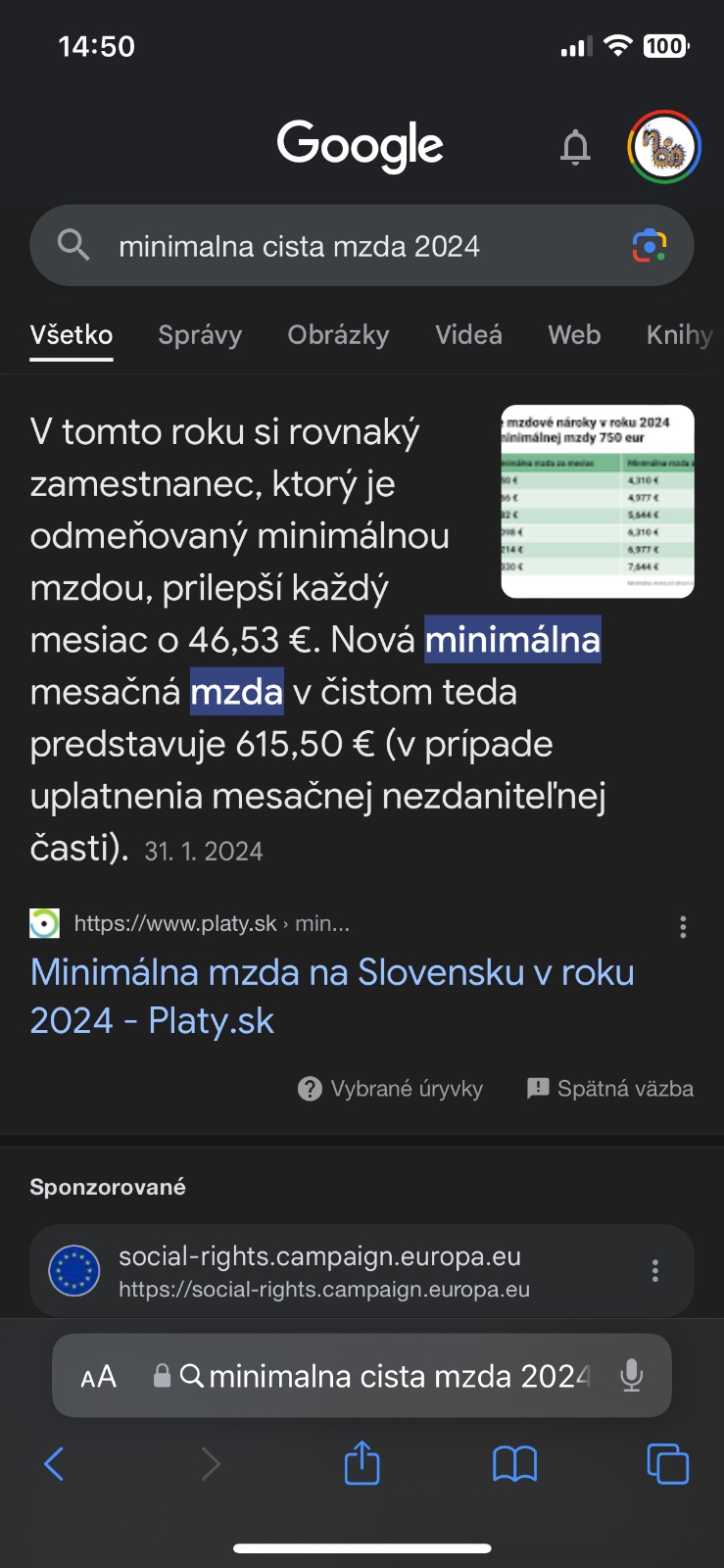Switch to the Obrázky tab
Screen dimensions: 724x1568
338,335
